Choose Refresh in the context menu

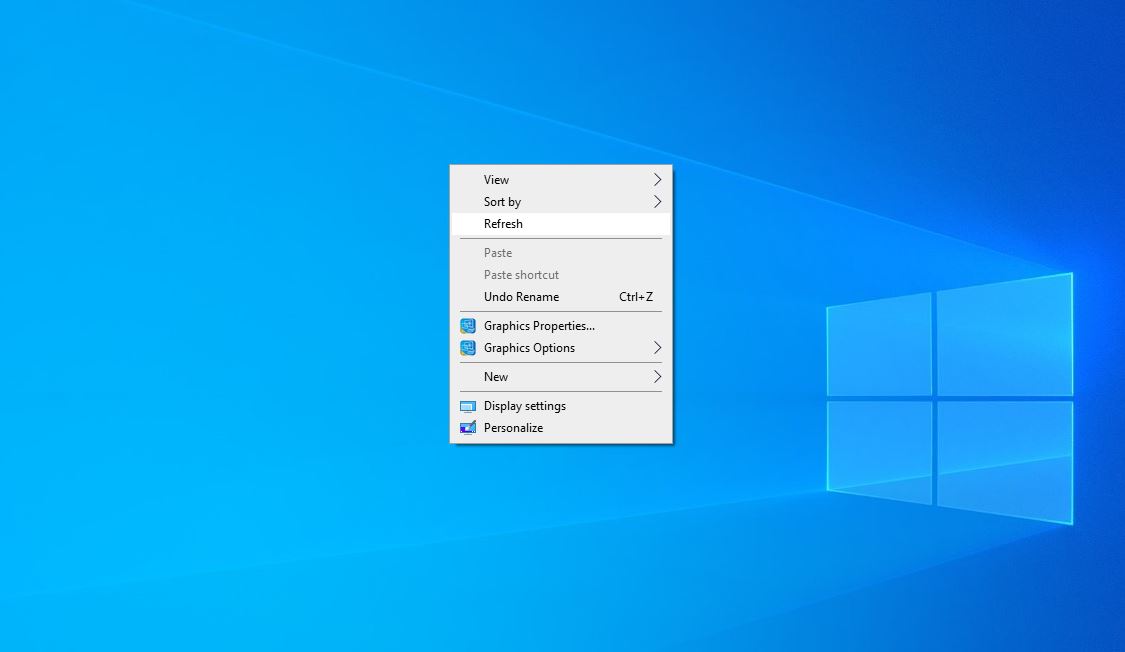point(561,224)
